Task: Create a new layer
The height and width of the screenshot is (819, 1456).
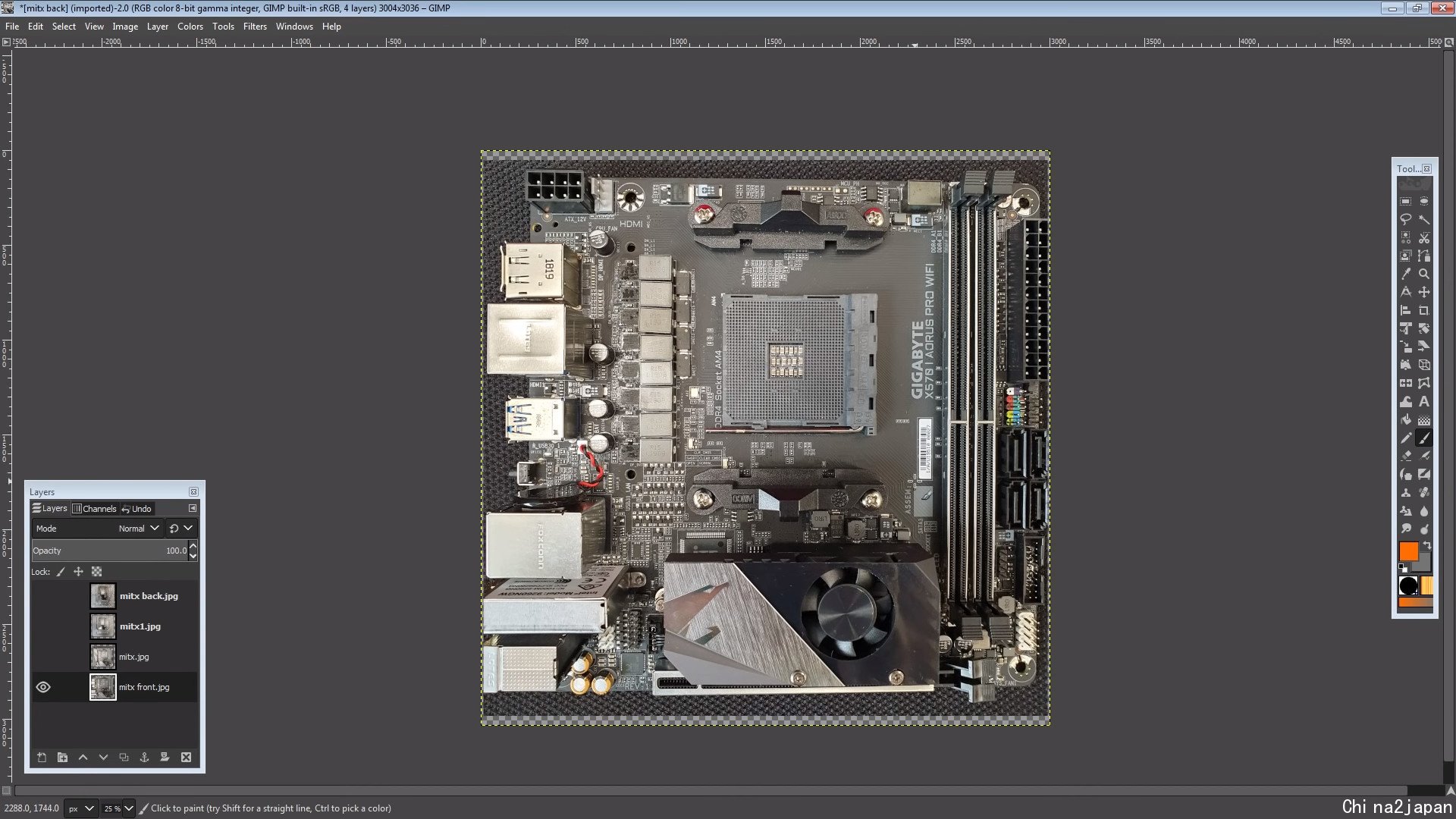Action: [42, 758]
